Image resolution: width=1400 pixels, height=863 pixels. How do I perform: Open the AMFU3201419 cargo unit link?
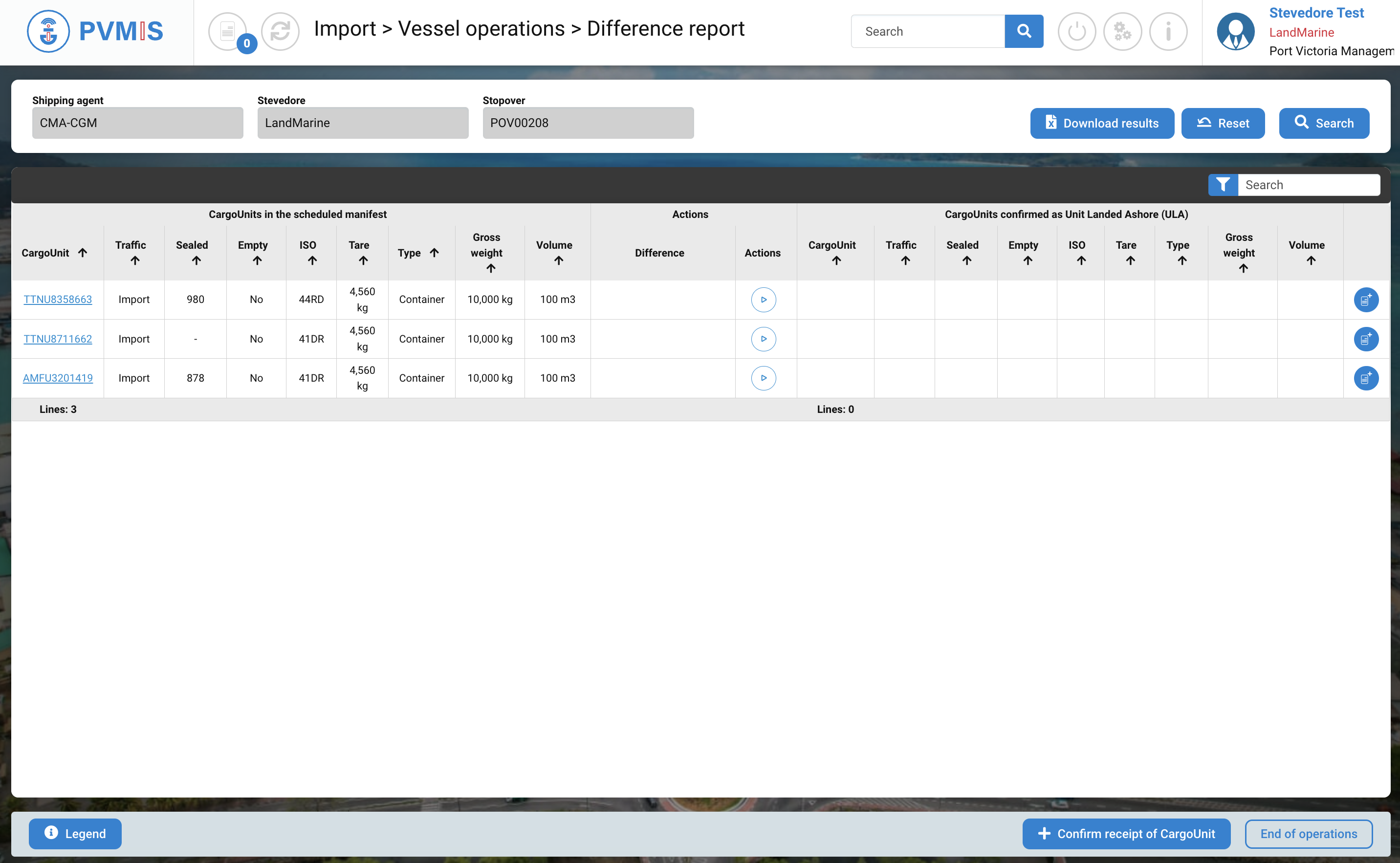click(58, 378)
